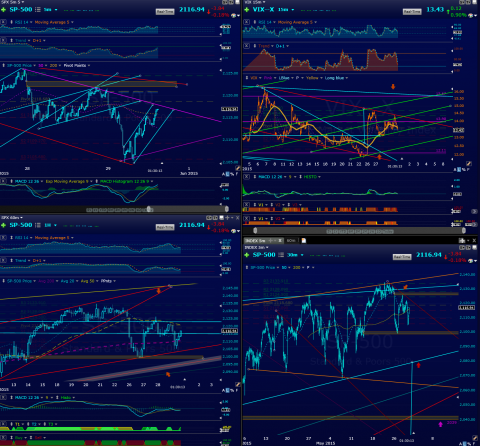Open symbol list icon in SP-500 30m chart
The height and width of the screenshot is (446, 480).
[x=281, y=255]
